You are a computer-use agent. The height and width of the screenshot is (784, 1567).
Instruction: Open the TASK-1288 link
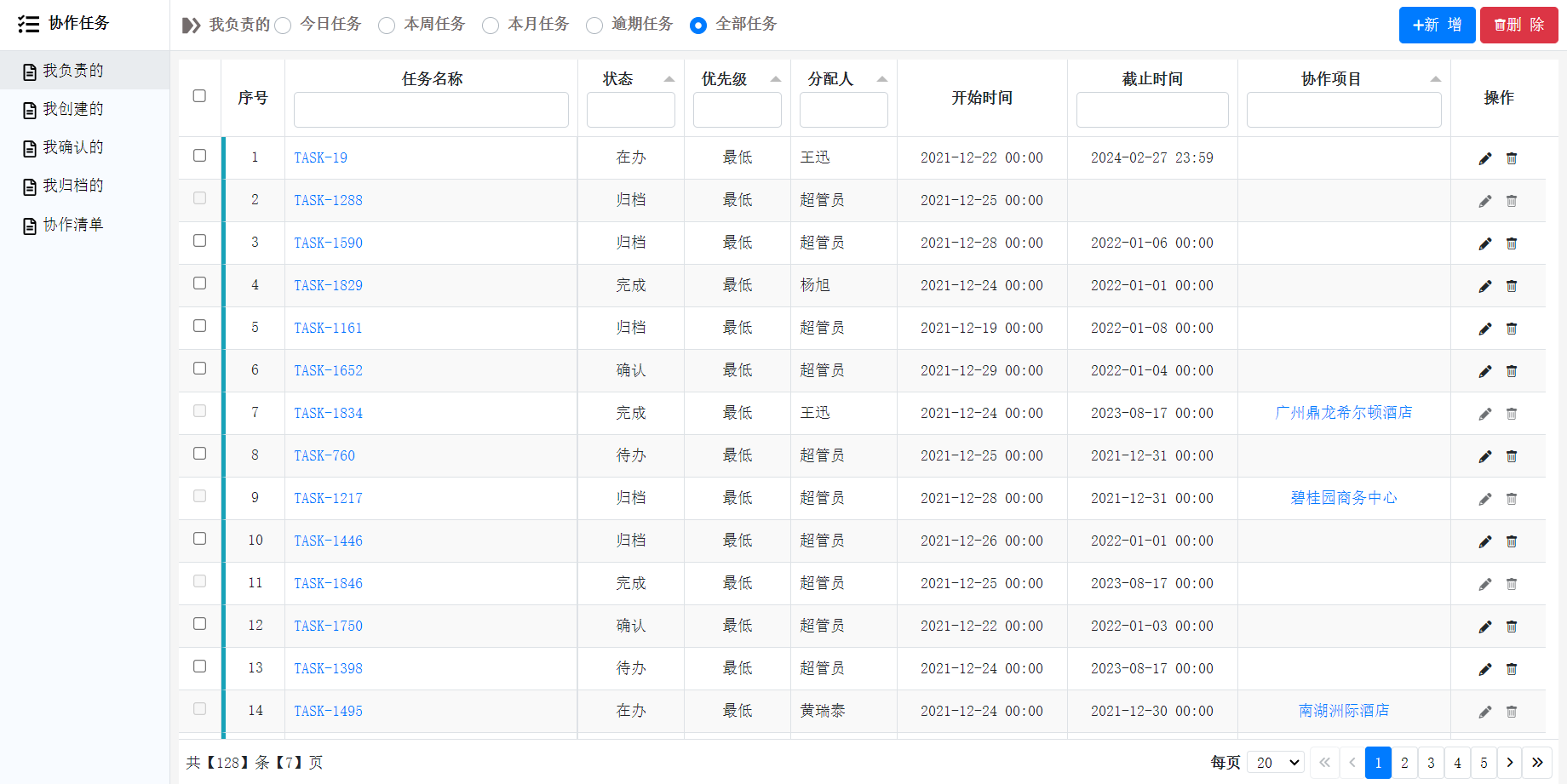pyautogui.click(x=328, y=201)
